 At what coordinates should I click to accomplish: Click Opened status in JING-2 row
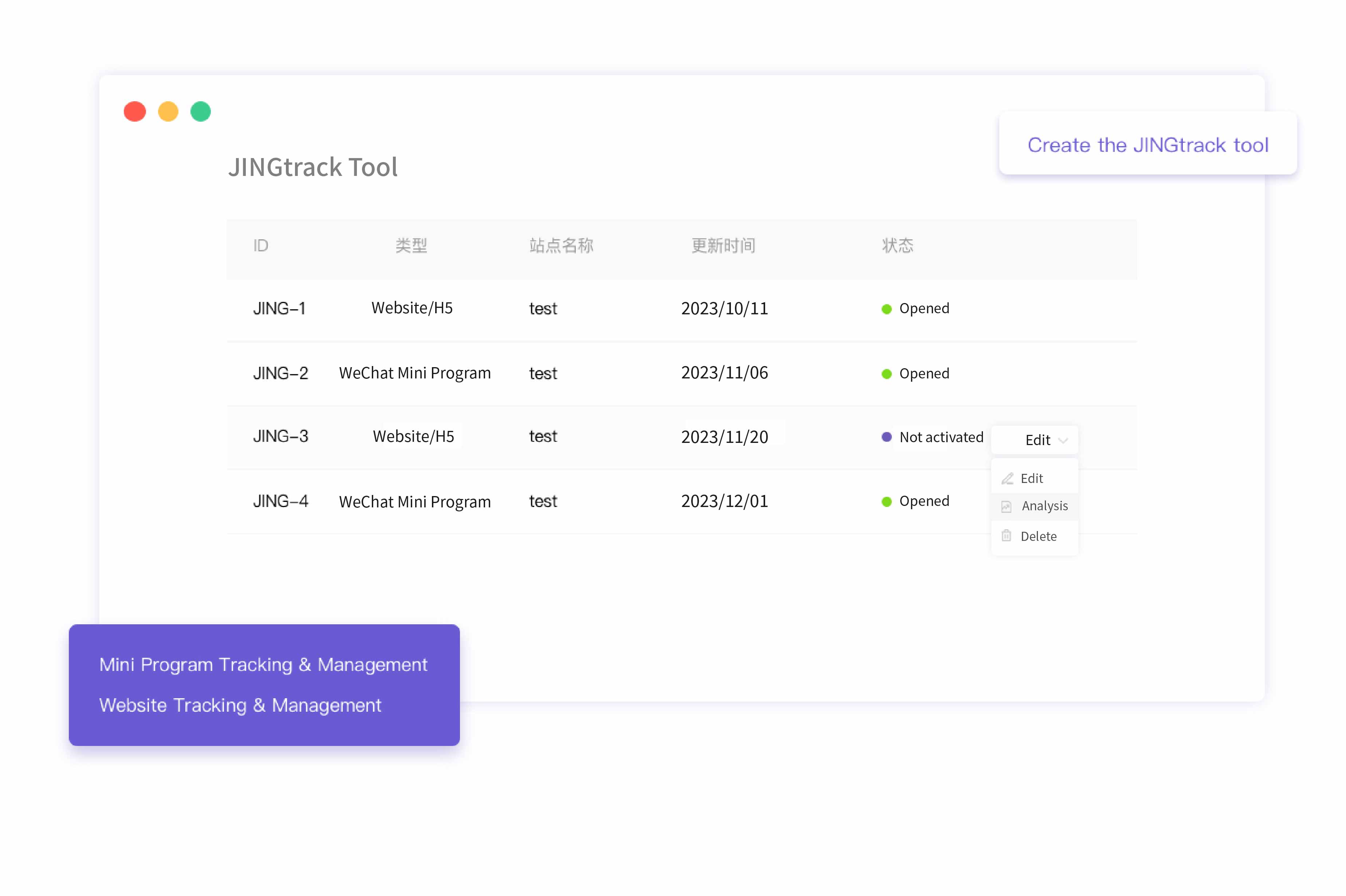pyautogui.click(x=915, y=374)
